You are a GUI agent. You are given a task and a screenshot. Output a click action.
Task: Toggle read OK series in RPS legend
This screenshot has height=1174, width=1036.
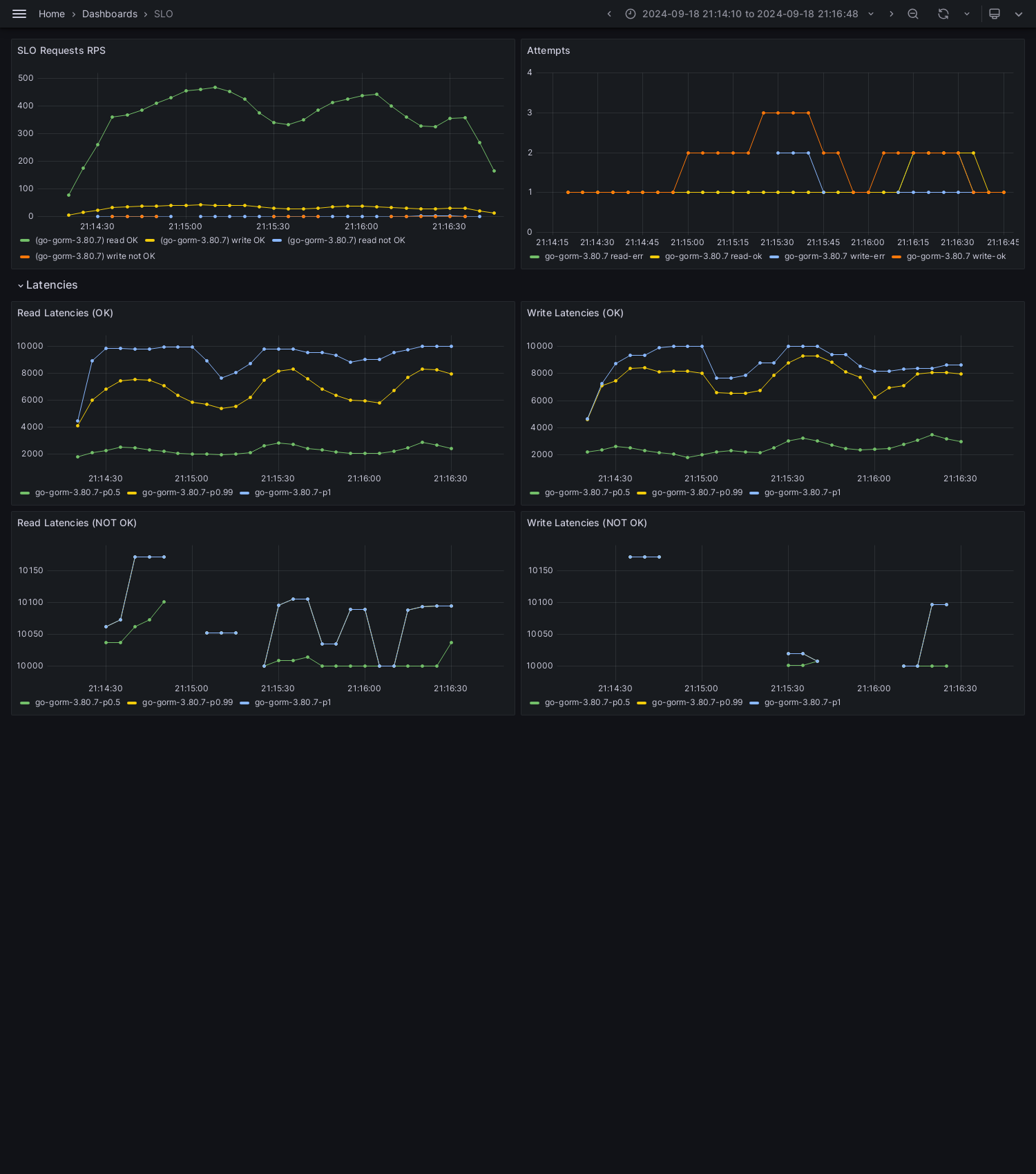(86, 240)
